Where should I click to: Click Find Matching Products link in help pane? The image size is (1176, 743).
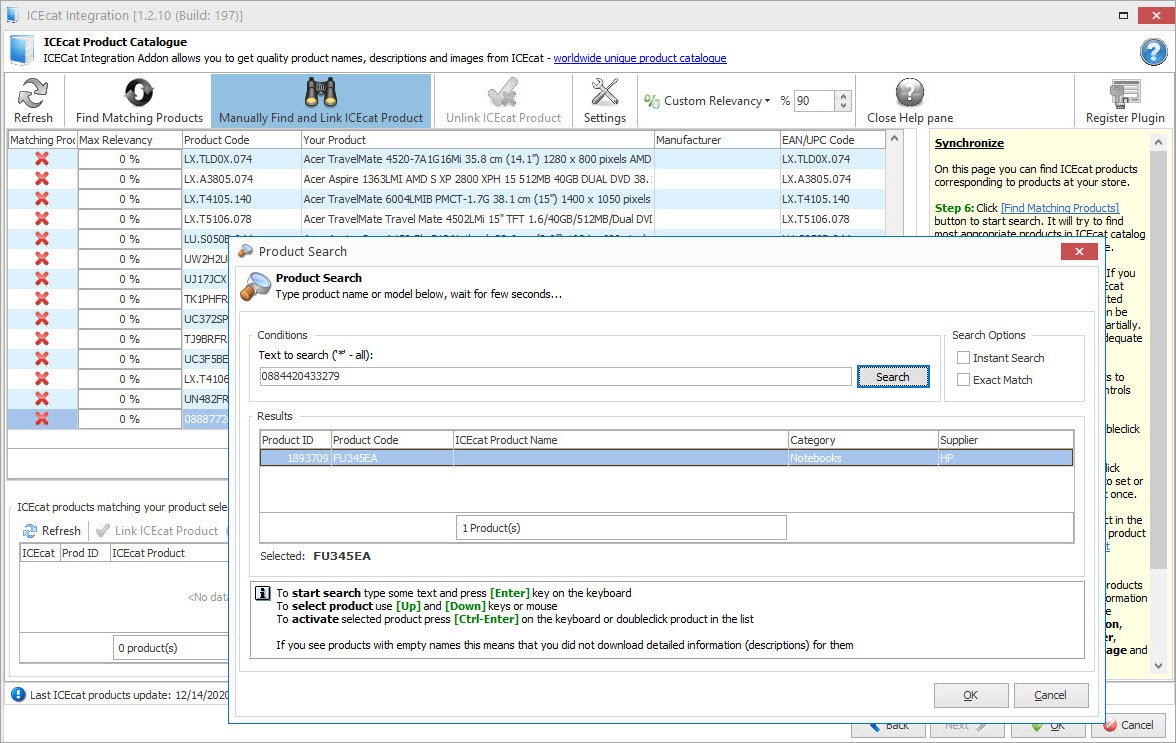pyautogui.click(x=1060, y=208)
